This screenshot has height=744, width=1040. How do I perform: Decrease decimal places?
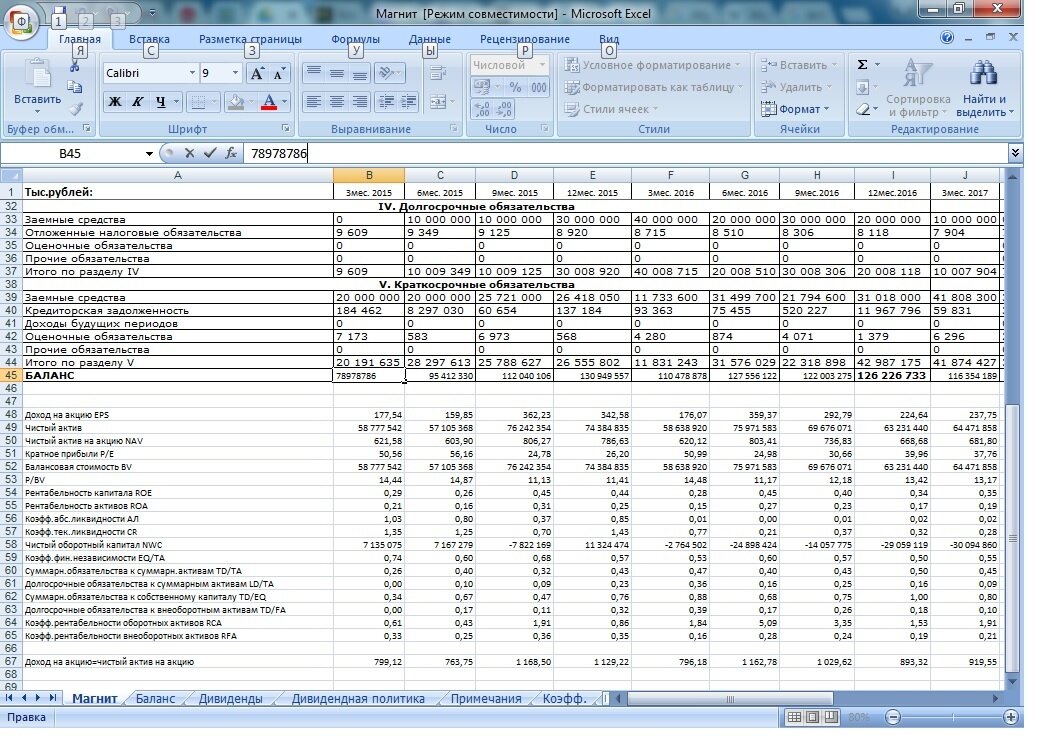504,109
